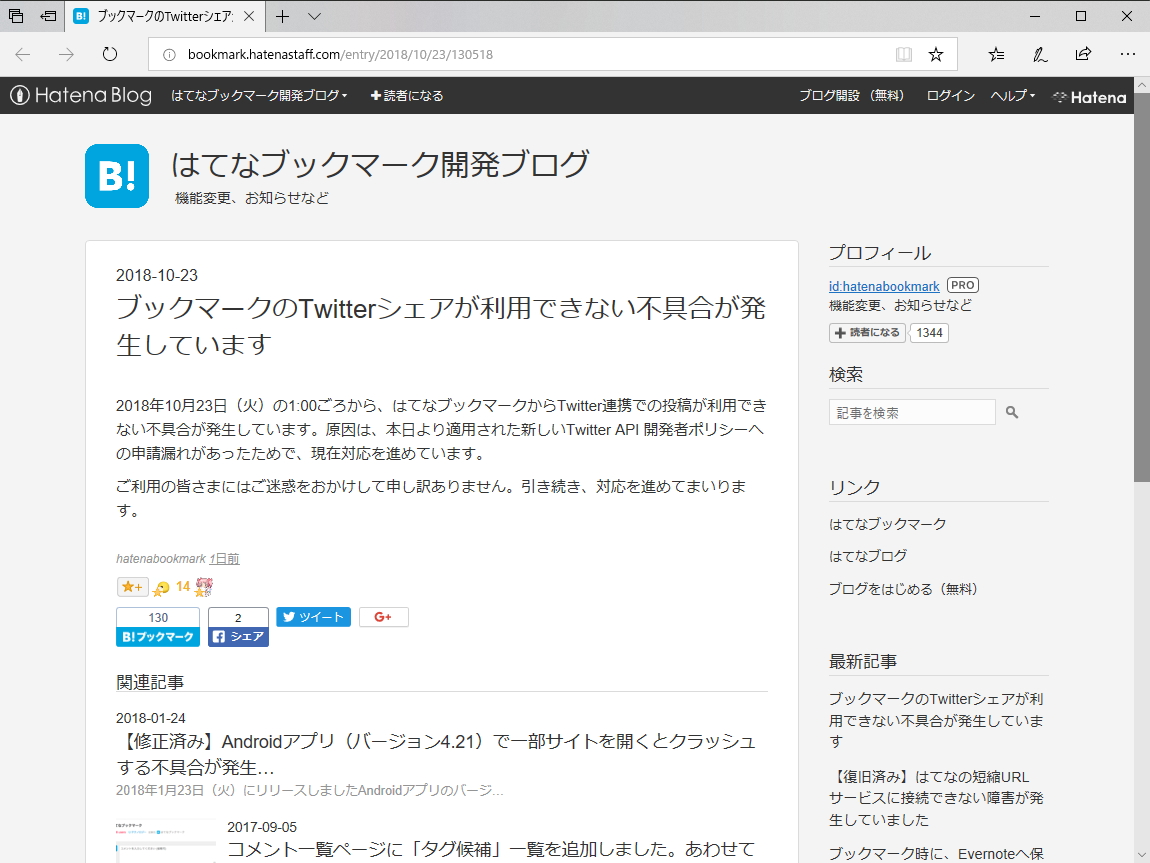Open the browser tab list chevron
The width and height of the screenshot is (1150, 863).
point(313,16)
